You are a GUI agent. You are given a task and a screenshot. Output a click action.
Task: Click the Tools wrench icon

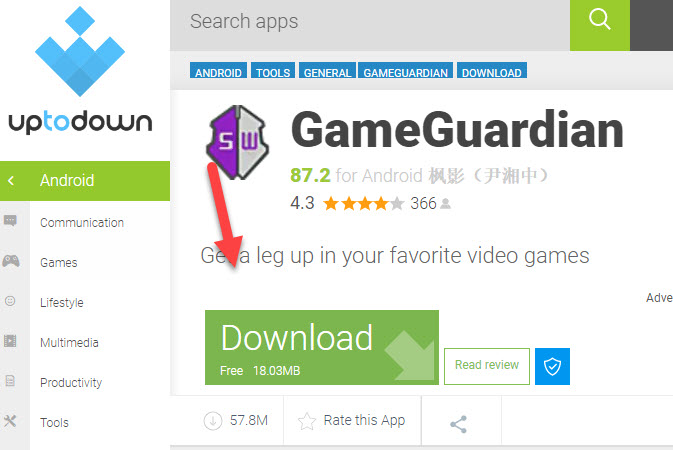(x=10, y=421)
